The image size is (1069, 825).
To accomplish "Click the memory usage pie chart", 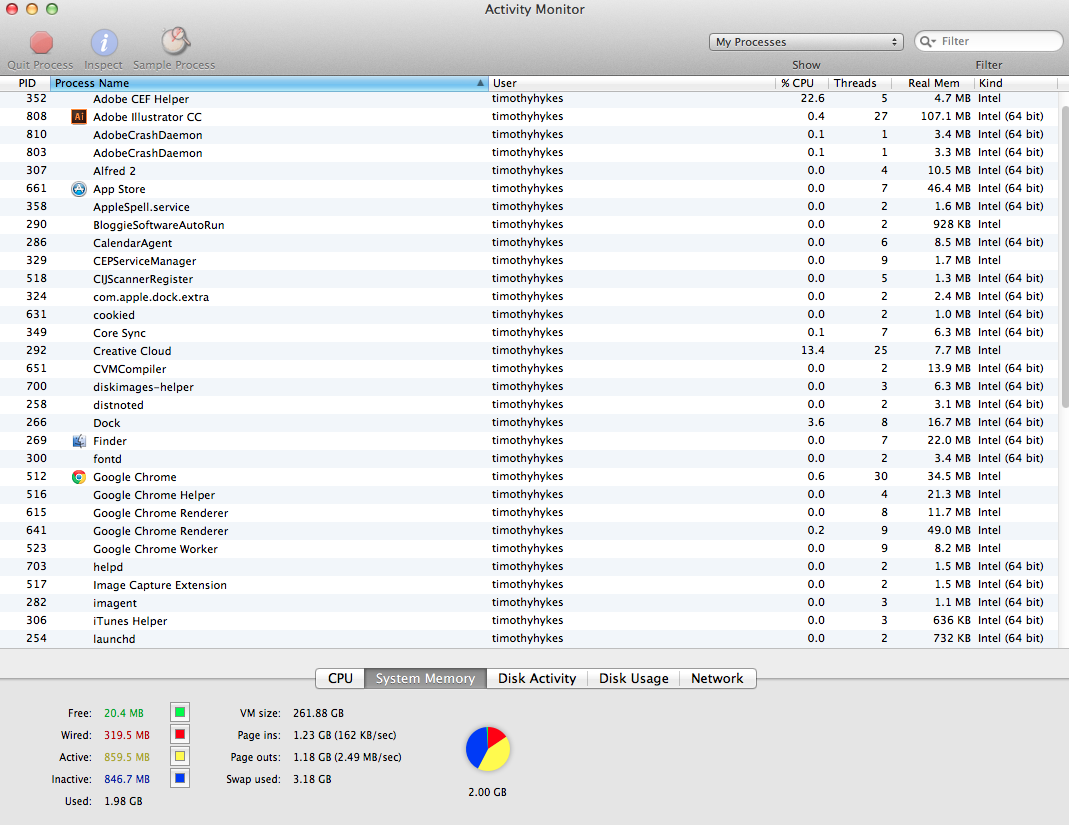I will click(x=488, y=749).
